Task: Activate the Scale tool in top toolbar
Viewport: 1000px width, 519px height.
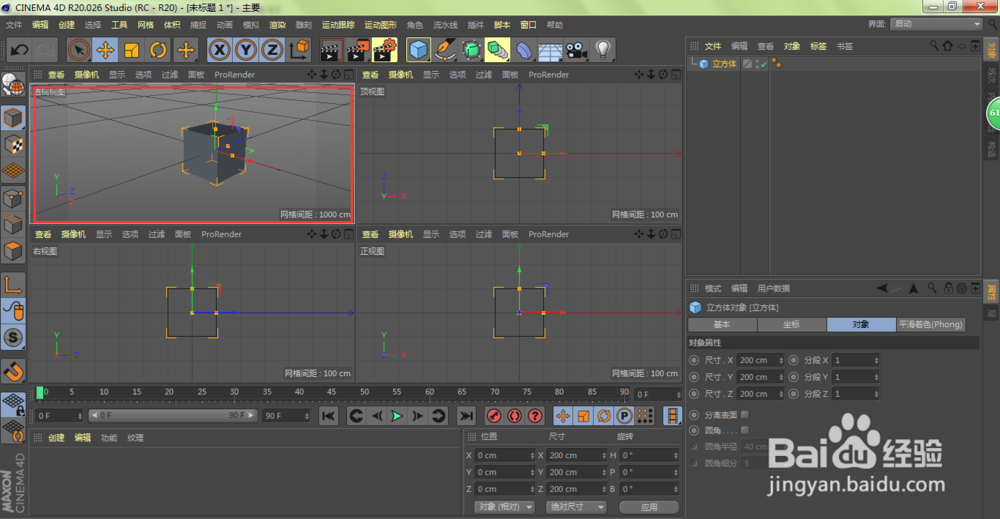Action: pyautogui.click(x=131, y=50)
